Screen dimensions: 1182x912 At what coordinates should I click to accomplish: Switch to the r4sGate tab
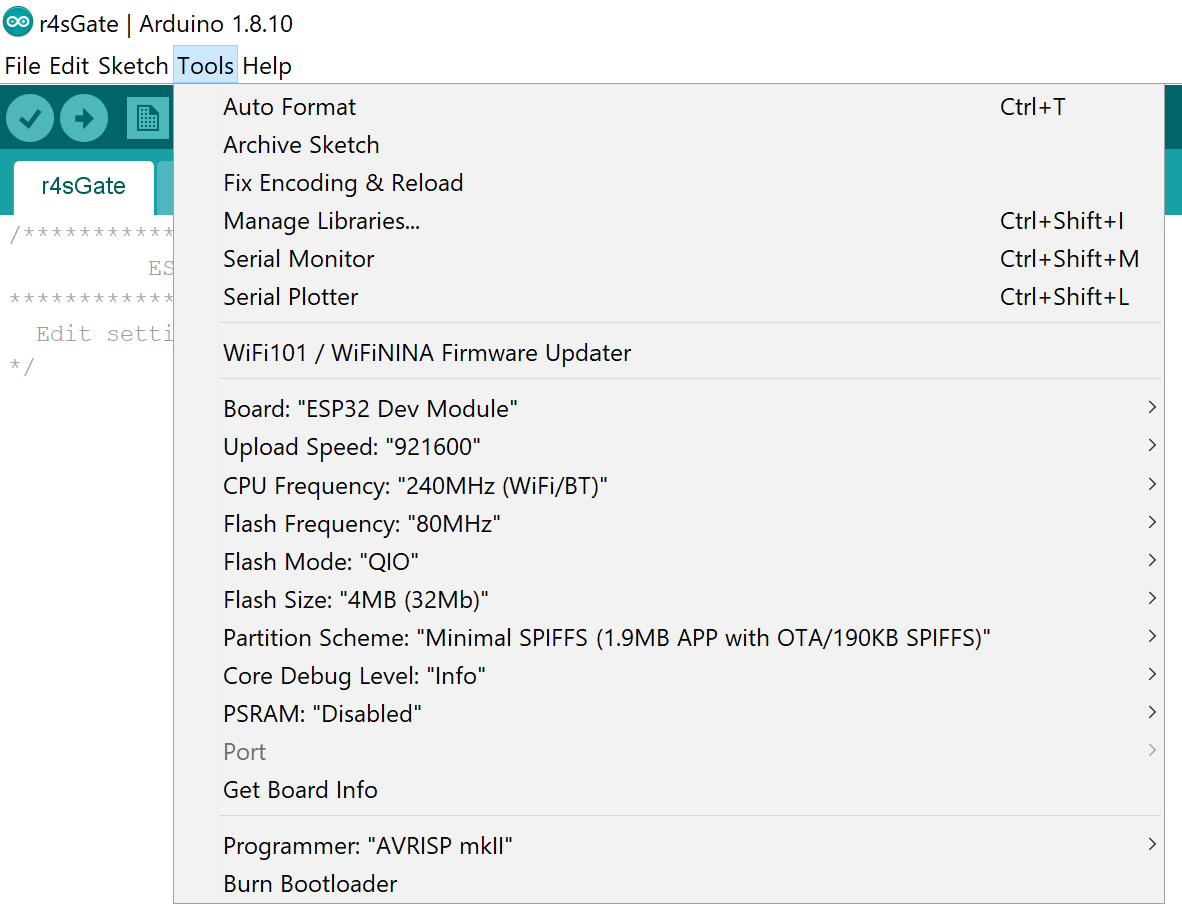(x=83, y=186)
